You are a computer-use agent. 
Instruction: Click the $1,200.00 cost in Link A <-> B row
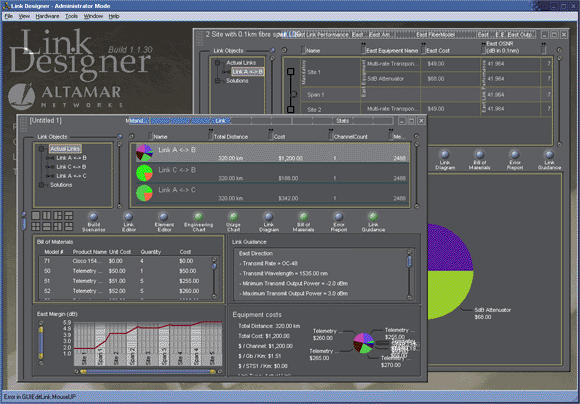[x=291, y=158]
